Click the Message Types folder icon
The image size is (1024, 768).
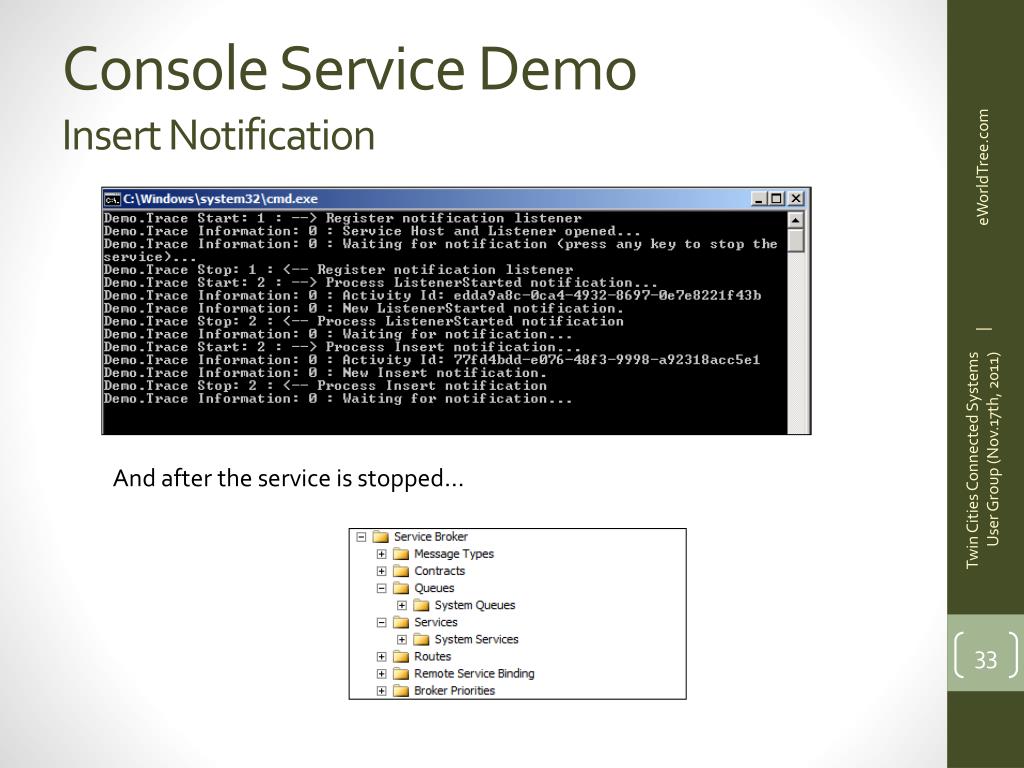pos(401,554)
